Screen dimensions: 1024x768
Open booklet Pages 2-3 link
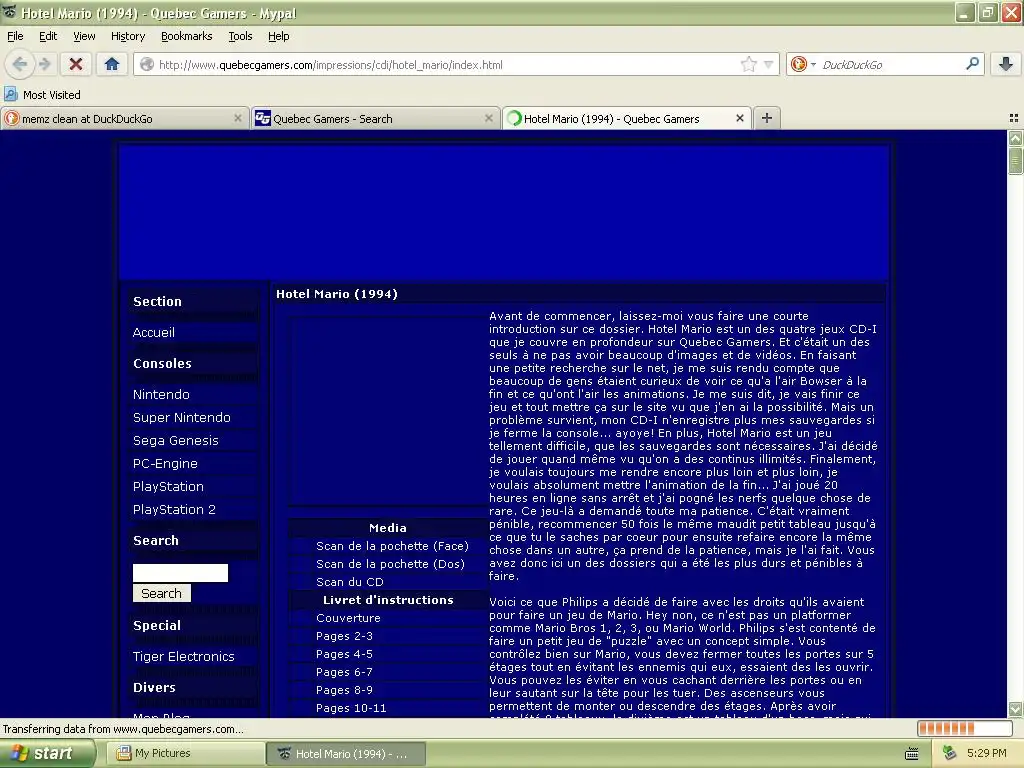pyautogui.click(x=344, y=636)
